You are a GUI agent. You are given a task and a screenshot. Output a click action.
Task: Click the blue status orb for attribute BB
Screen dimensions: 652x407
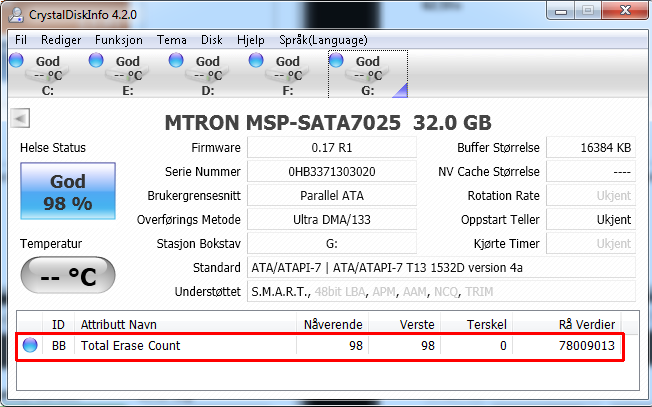point(30,345)
